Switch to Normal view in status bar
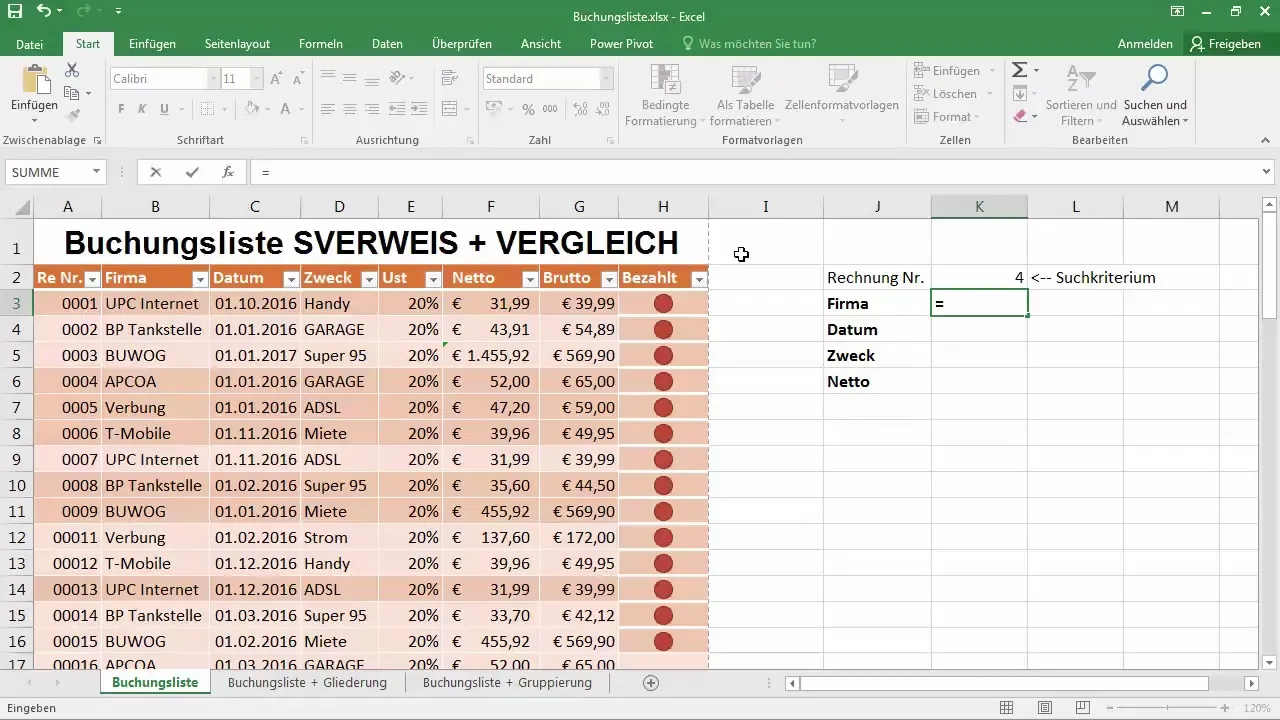Viewport: 1280px width, 720px height. pos(1006,708)
